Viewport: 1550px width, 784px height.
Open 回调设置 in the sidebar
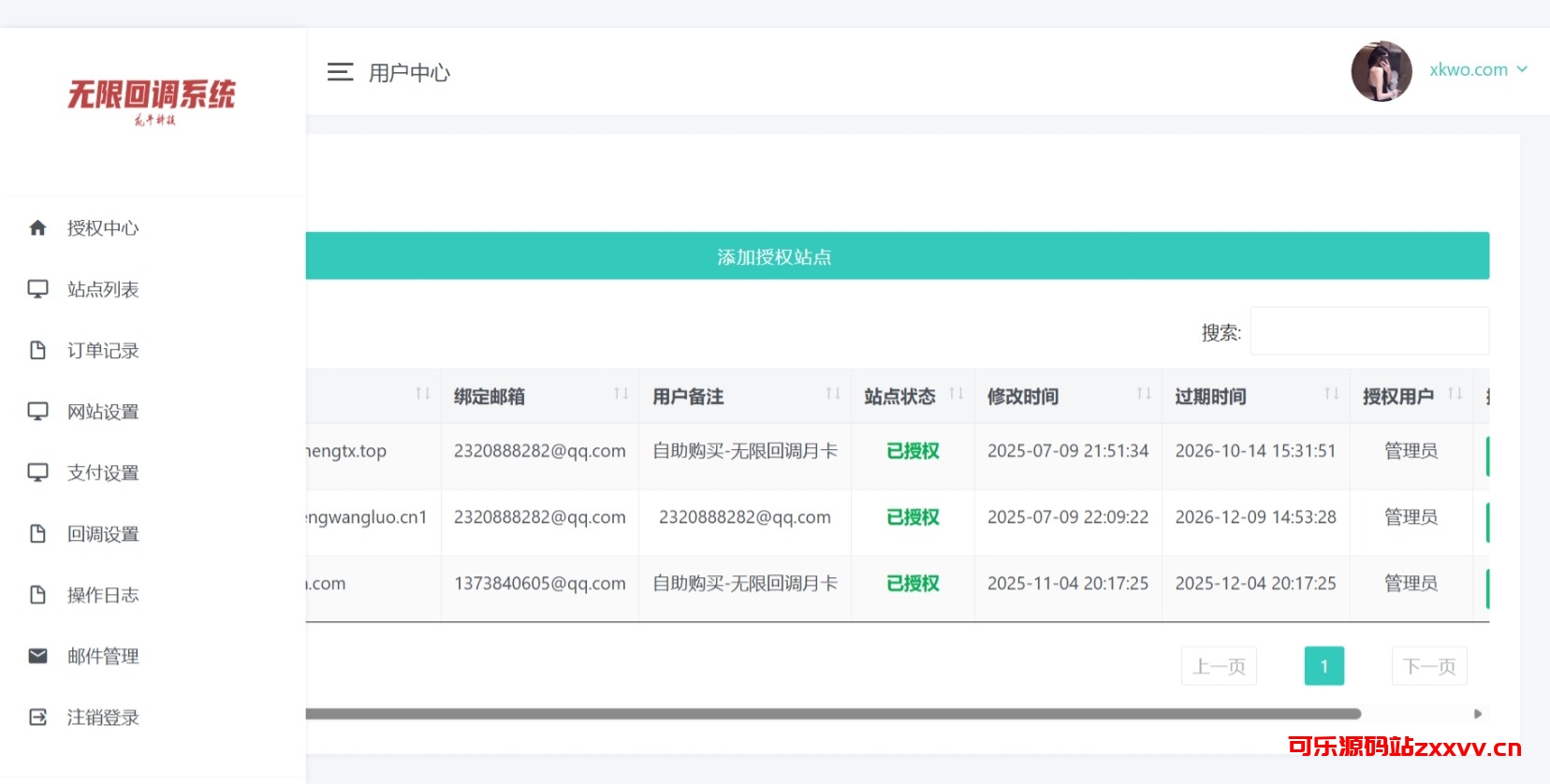click(103, 534)
